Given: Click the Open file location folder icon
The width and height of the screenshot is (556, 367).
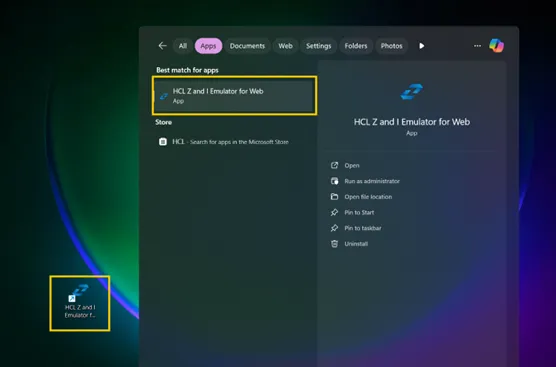Looking at the screenshot, I should point(334,196).
